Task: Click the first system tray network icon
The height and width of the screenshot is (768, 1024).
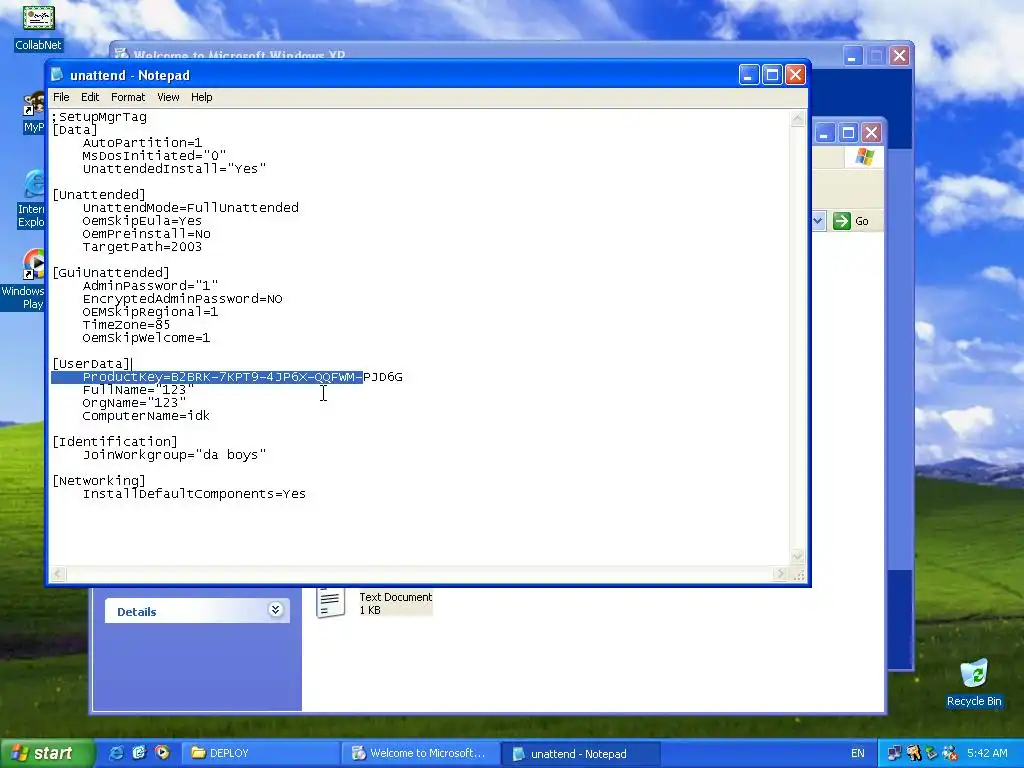Action: [x=894, y=753]
